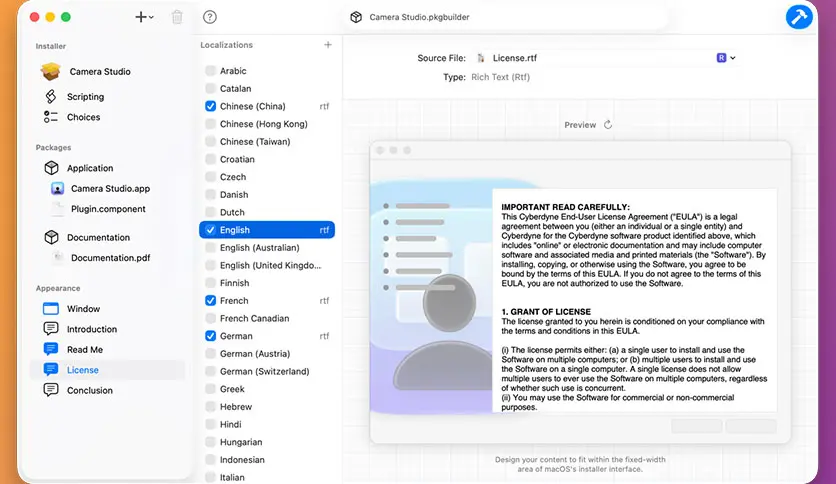
Task: Uncheck the Chinese (China) localization
Action: point(211,106)
